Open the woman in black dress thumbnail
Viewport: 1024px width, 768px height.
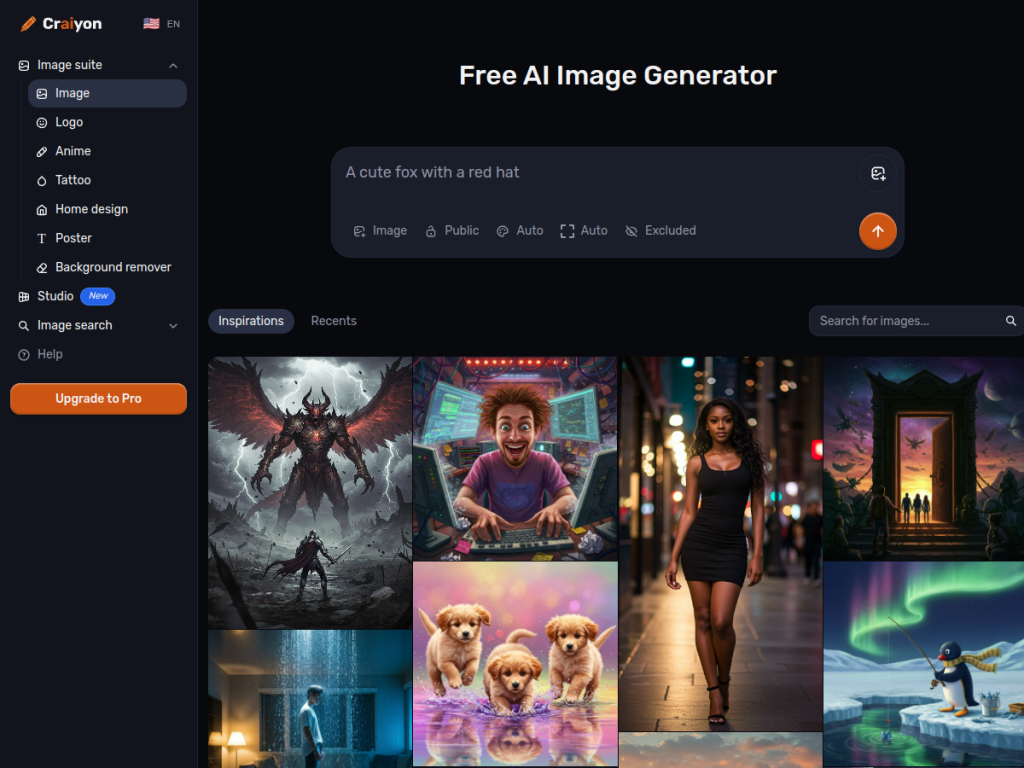pyautogui.click(x=720, y=544)
